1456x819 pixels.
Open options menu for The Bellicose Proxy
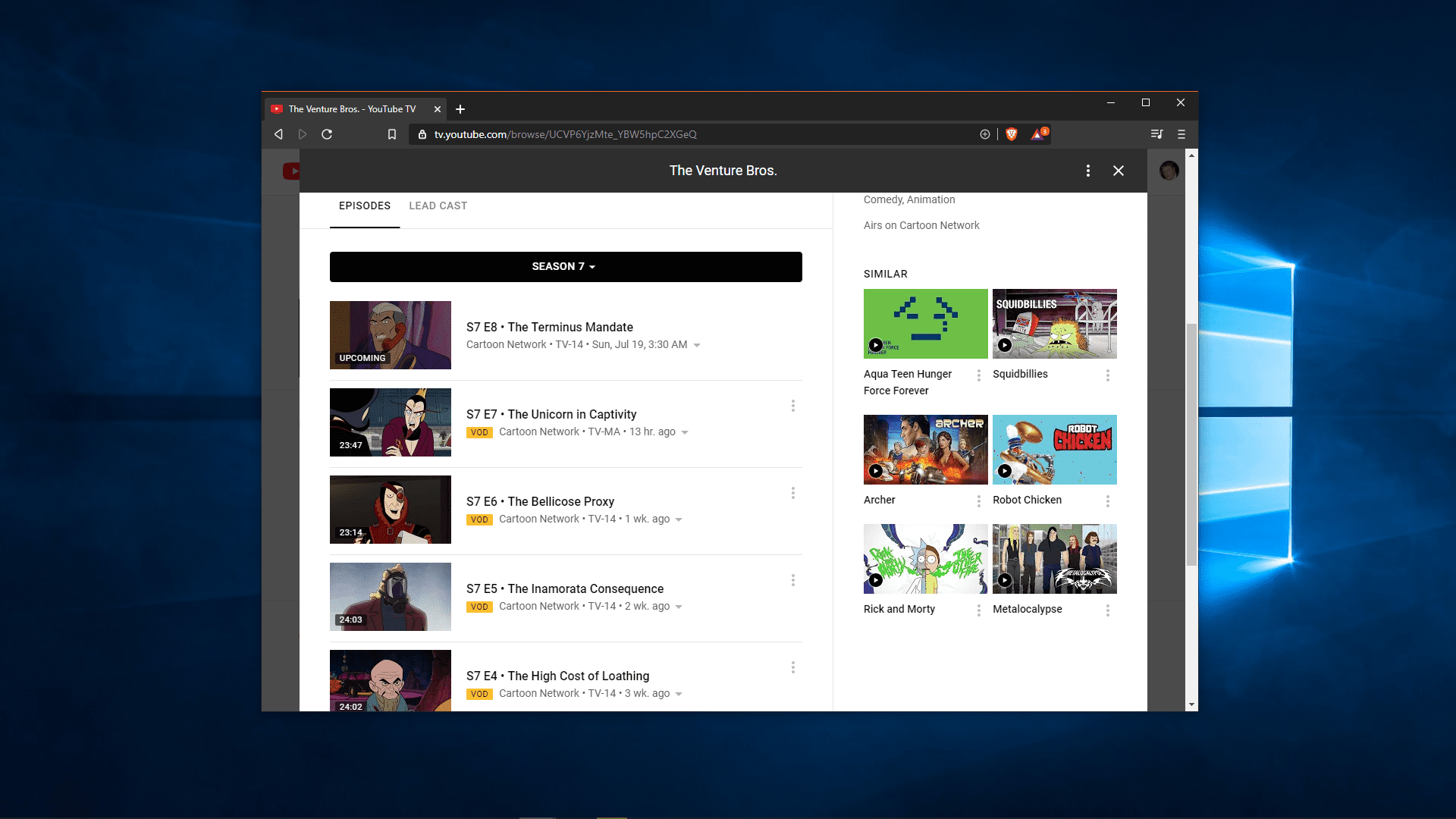793,493
